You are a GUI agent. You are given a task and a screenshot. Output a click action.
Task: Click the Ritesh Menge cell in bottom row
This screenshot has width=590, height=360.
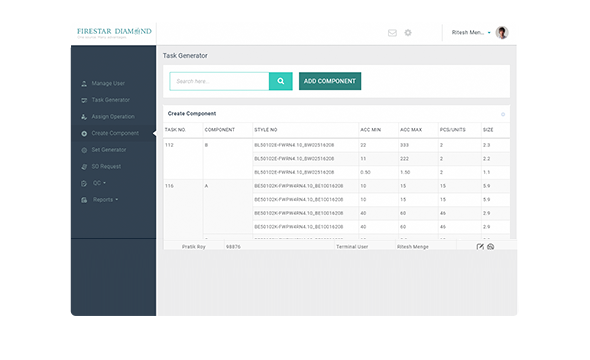(413, 247)
